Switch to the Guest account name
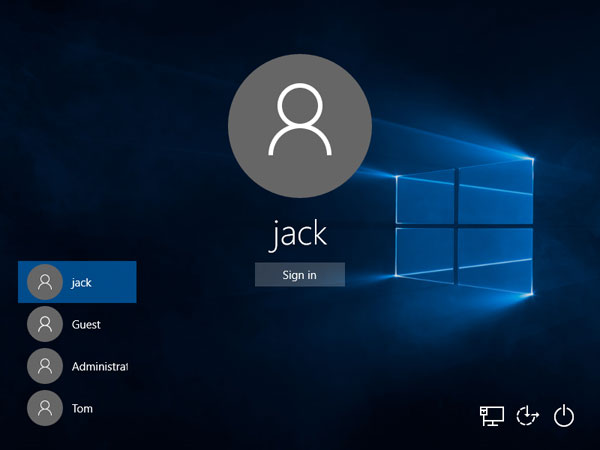600x450 pixels. pyautogui.click(x=86, y=325)
